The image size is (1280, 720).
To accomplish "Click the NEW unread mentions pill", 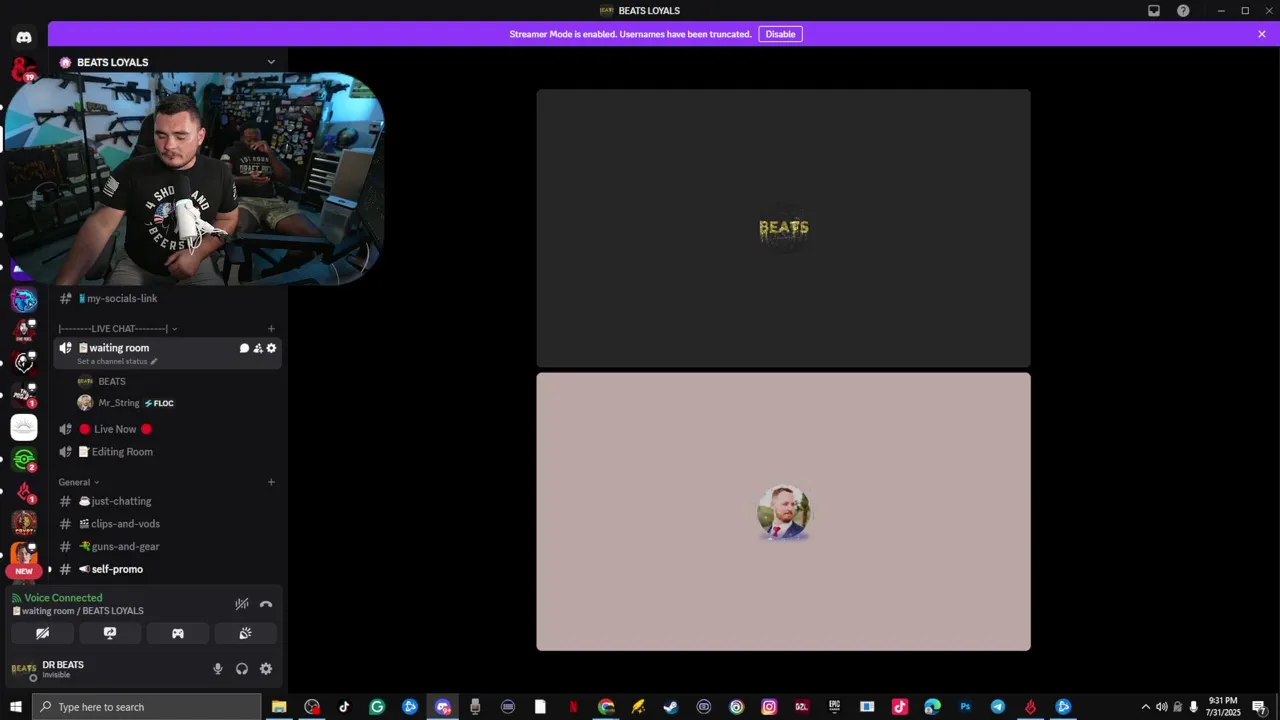I will point(24,571).
